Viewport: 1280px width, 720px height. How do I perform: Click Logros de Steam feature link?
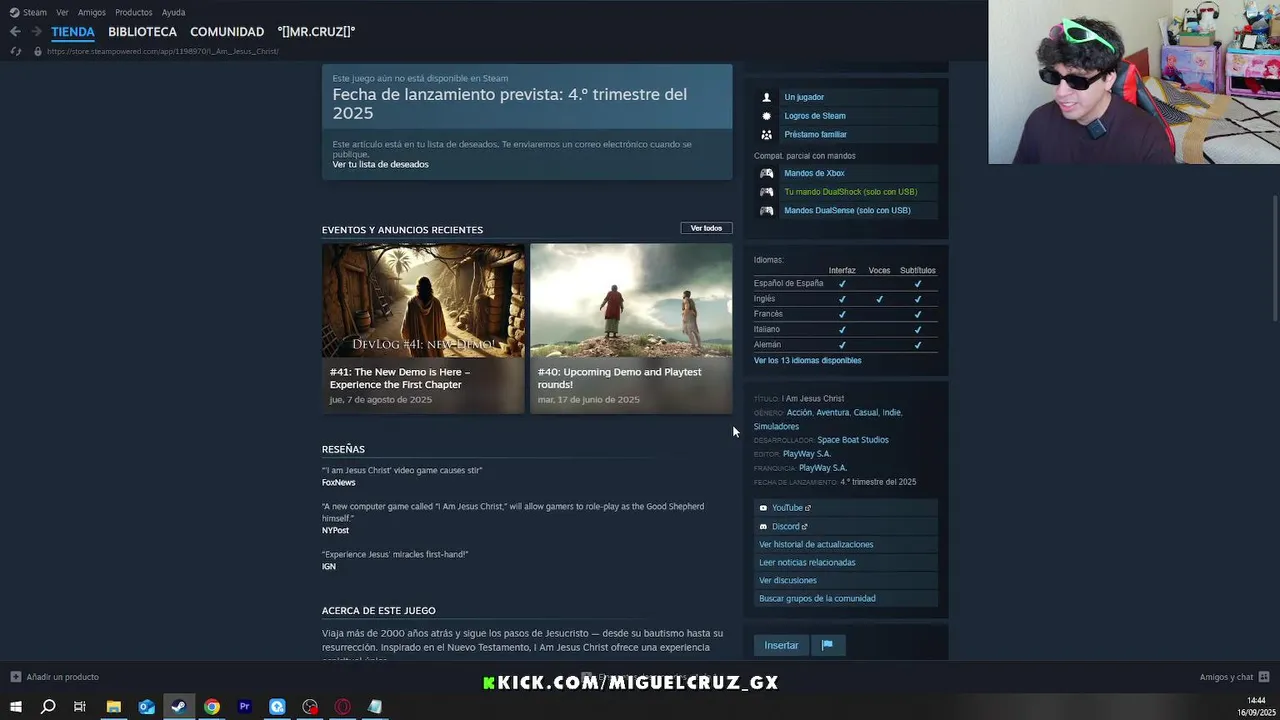[x=815, y=116]
